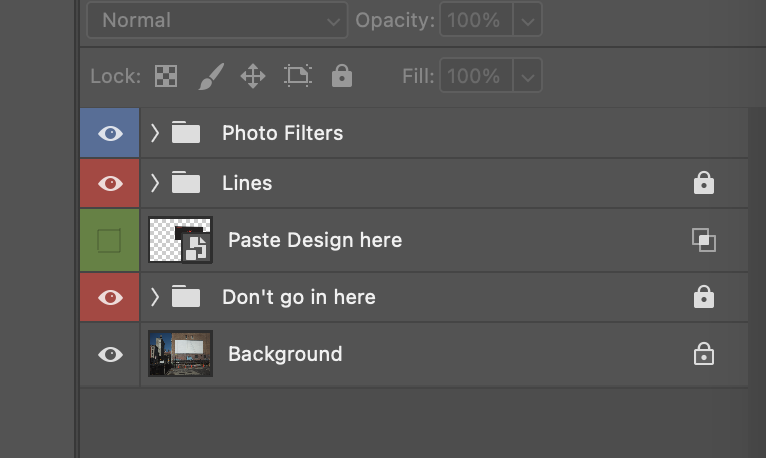Click smart filter icon on Paste Design here
The image size is (766, 458).
click(x=704, y=240)
